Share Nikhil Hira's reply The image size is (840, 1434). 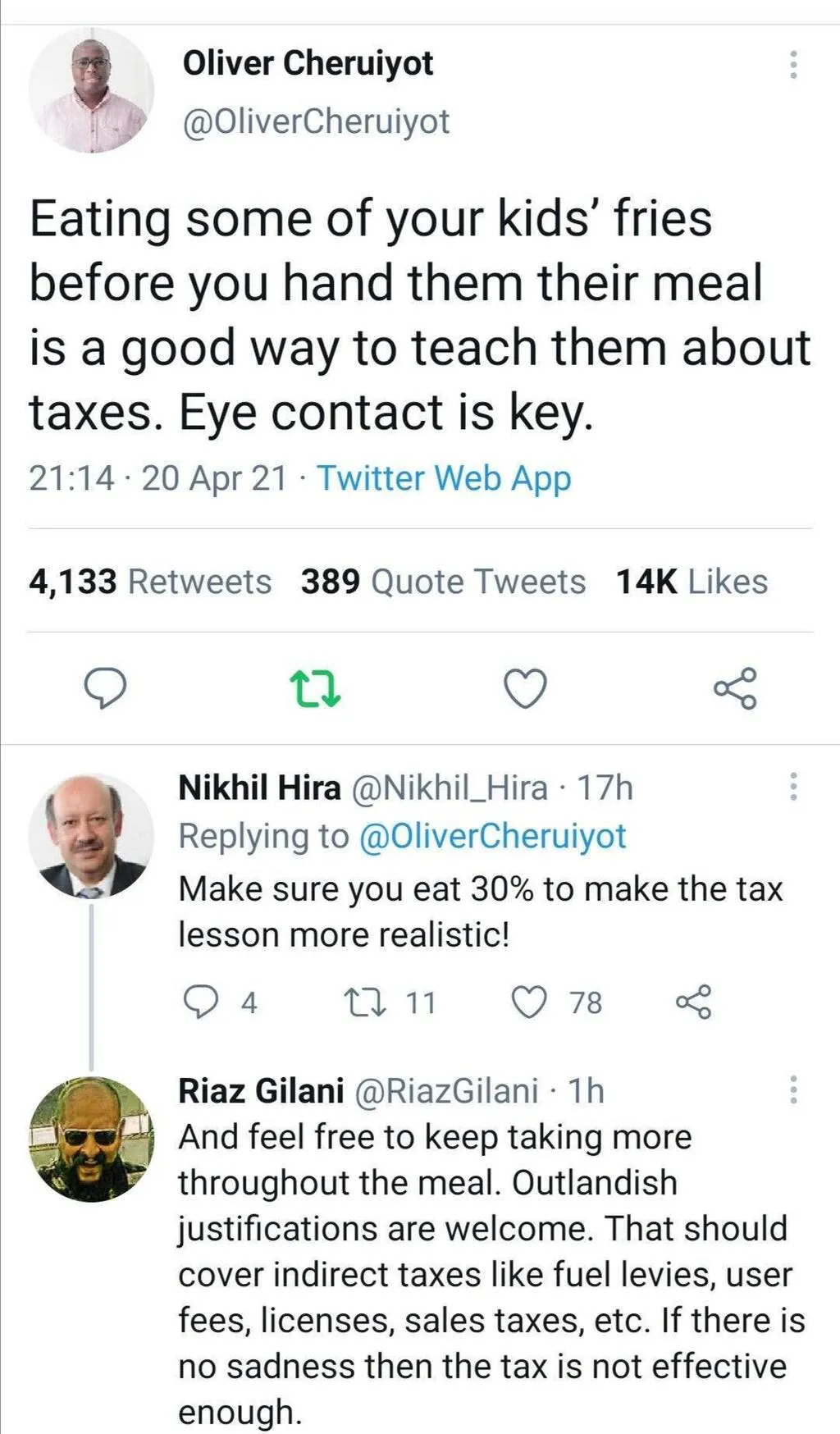(x=694, y=1002)
